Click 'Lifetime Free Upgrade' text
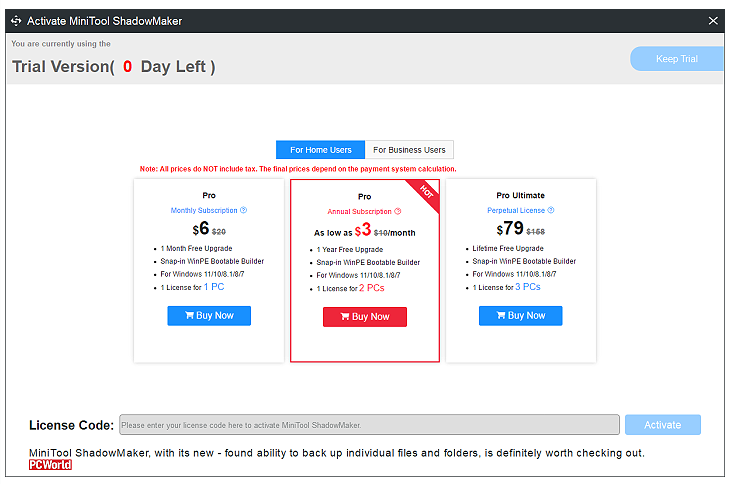Image resolution: width=731 pixels, height=484 pixels. (508, 249)
